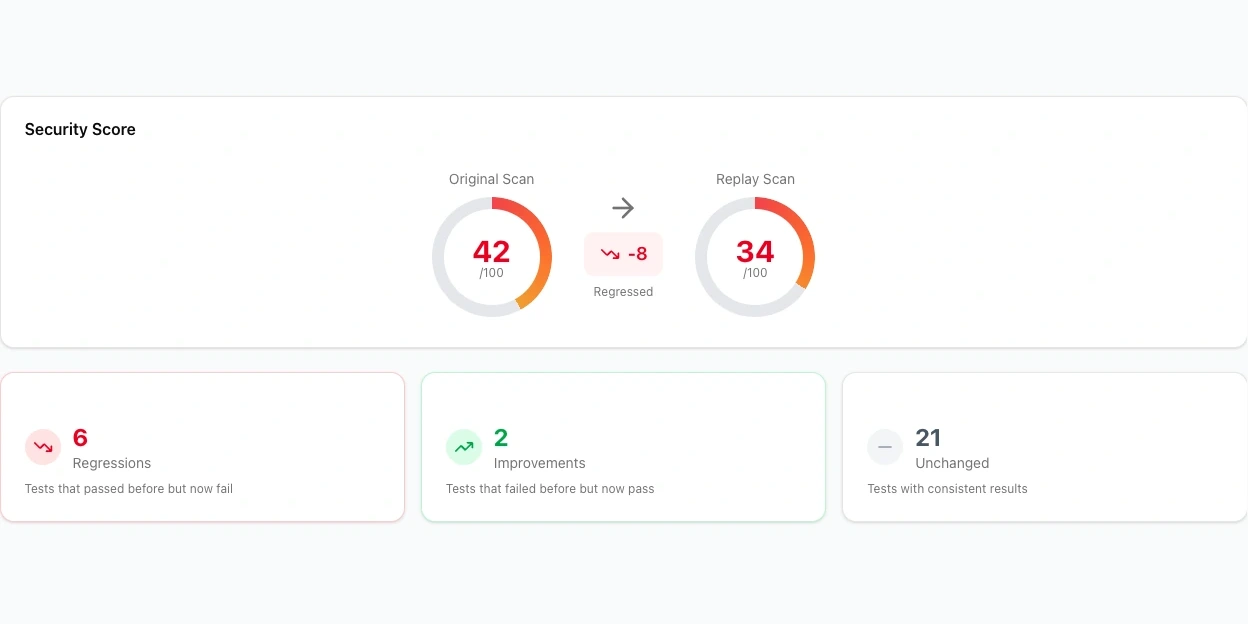Click the Unchanged label

[952, 463]
